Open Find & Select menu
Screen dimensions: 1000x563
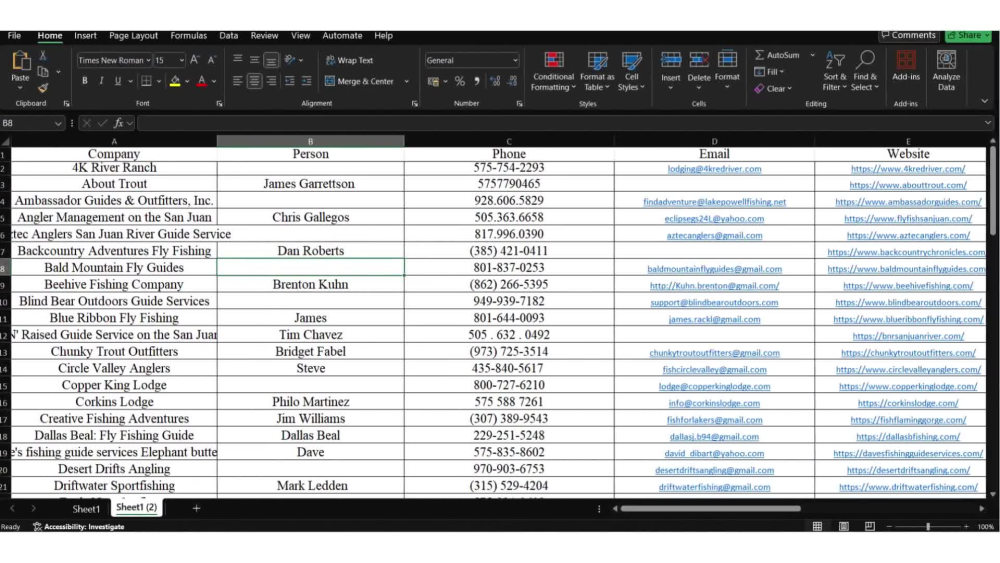[865, 71]
